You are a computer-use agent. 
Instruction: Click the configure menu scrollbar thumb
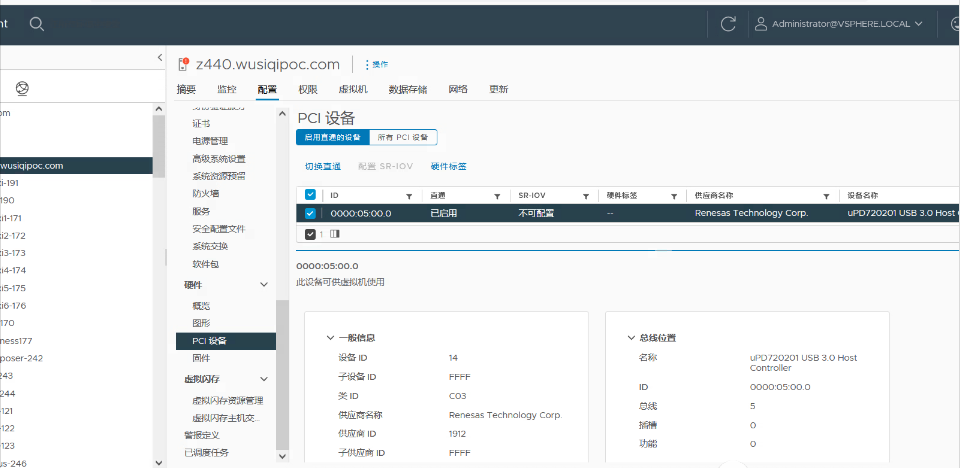[x=282, y=375]
